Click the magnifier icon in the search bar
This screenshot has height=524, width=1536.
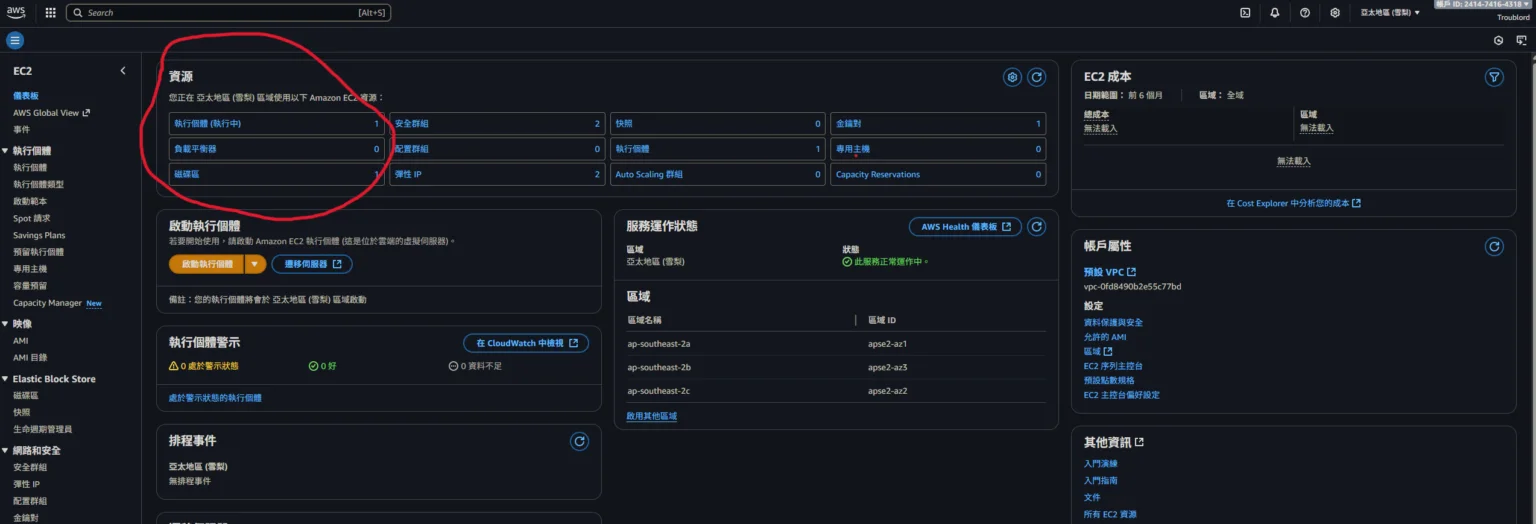tap(78, 13)
